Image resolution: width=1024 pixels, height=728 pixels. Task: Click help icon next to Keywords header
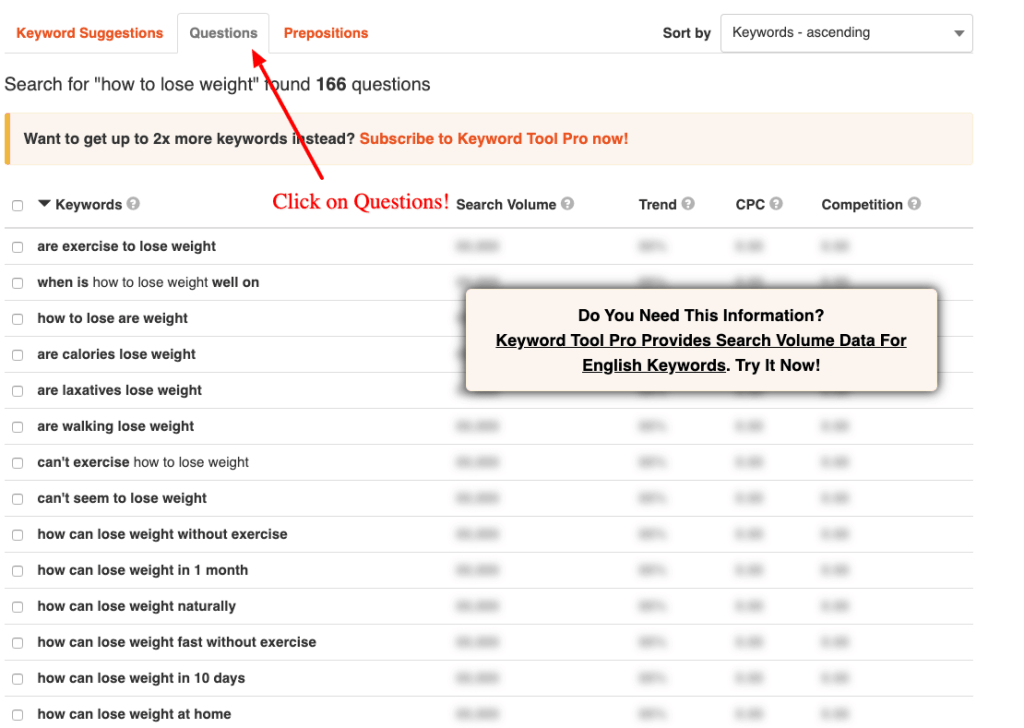pos(133,204)
